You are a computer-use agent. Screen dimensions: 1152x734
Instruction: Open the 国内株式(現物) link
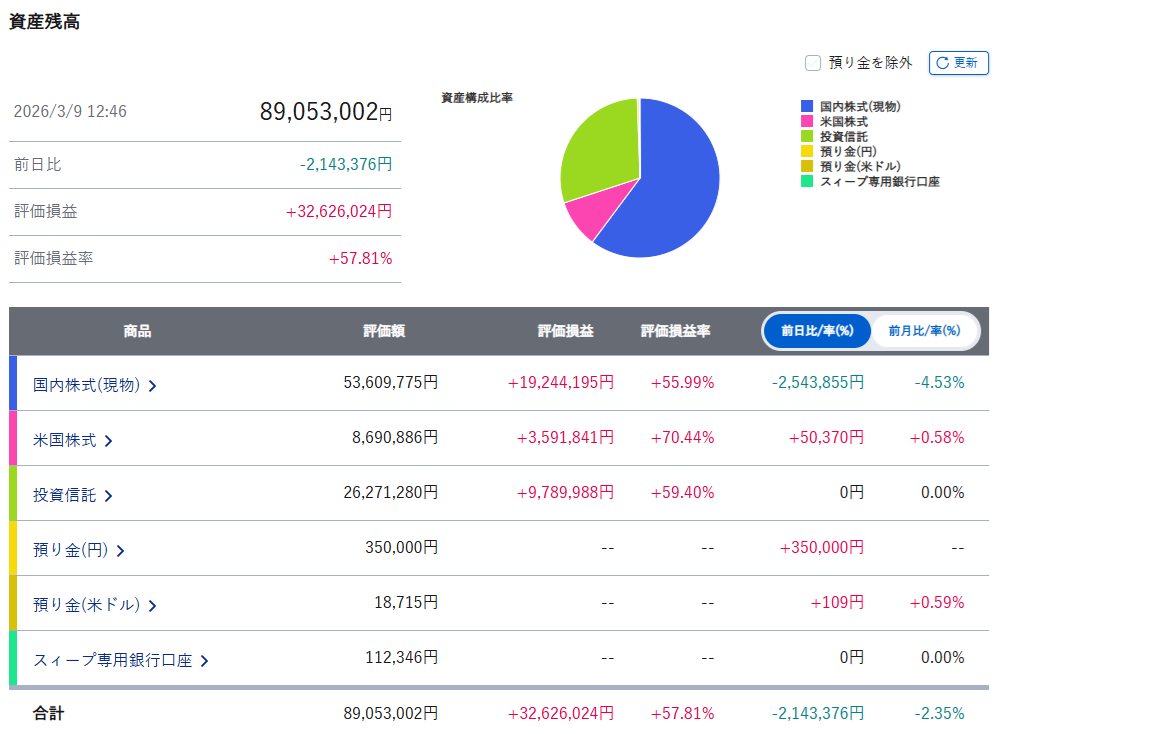86,385
